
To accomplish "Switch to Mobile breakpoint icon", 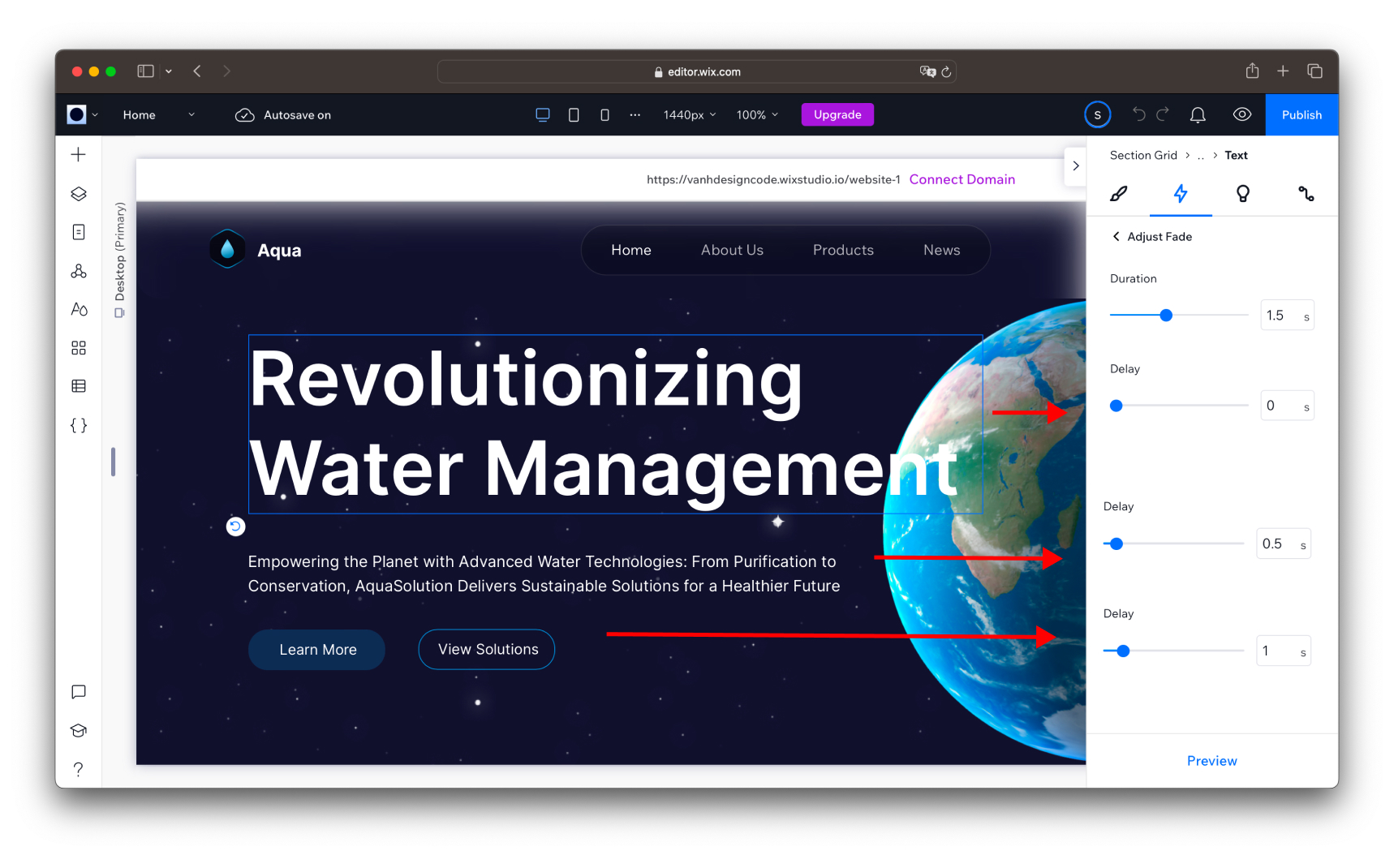I will click(604, 115).
